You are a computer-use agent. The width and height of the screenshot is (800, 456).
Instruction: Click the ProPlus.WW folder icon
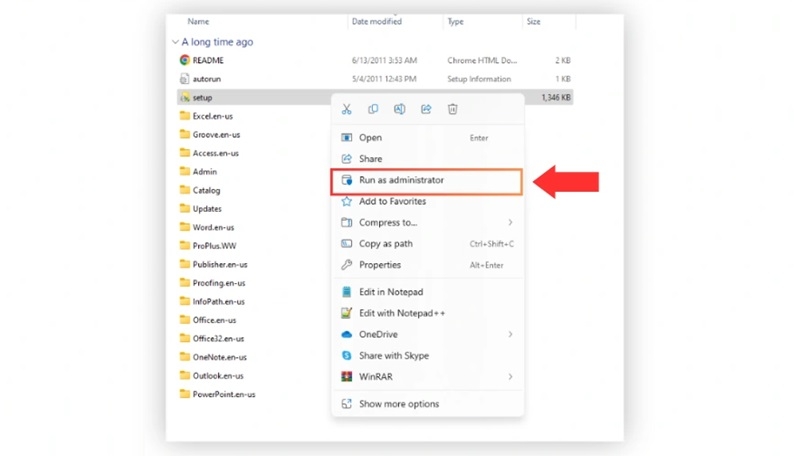coord(185,245)
